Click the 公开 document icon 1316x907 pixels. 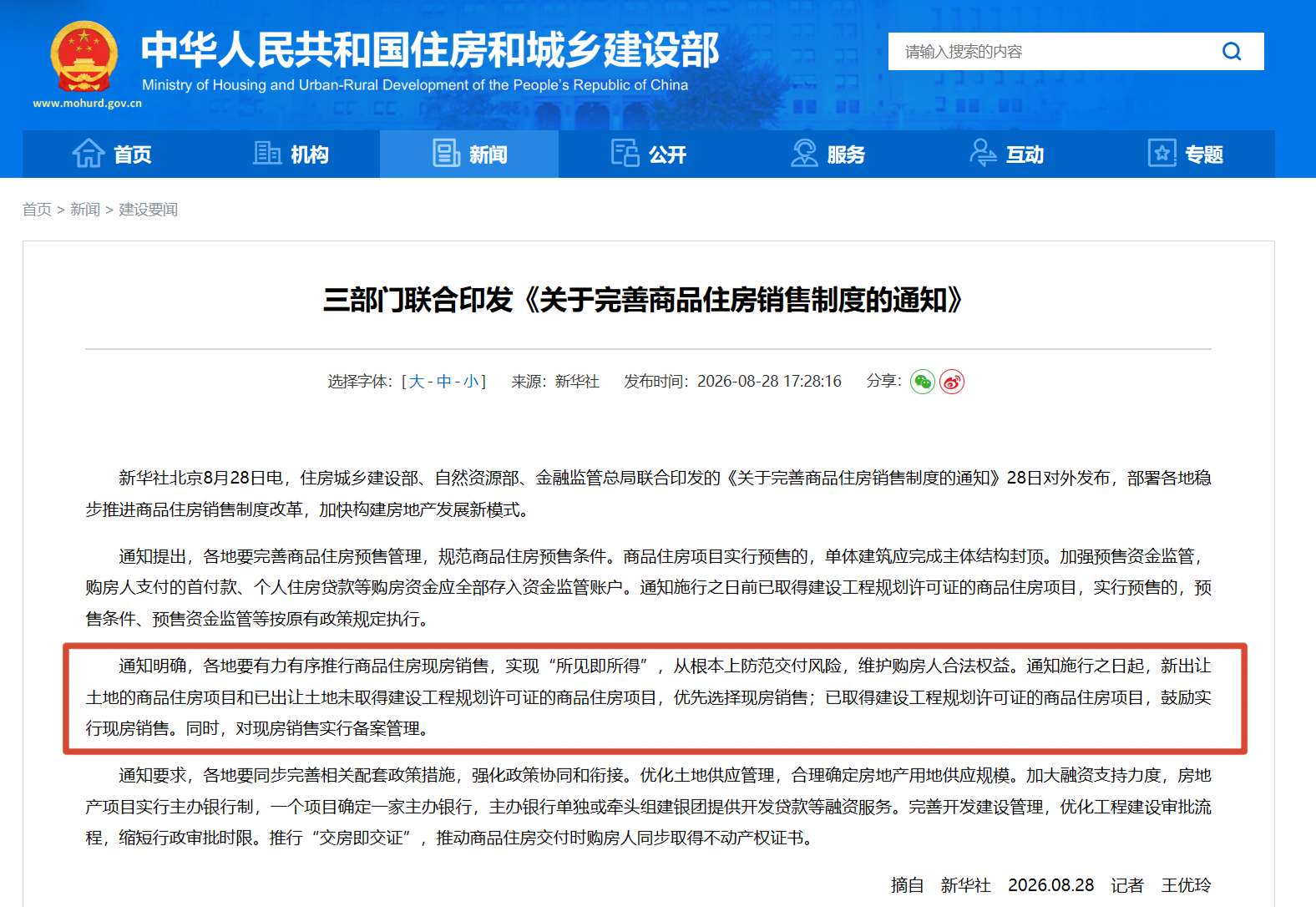point(625,154)
